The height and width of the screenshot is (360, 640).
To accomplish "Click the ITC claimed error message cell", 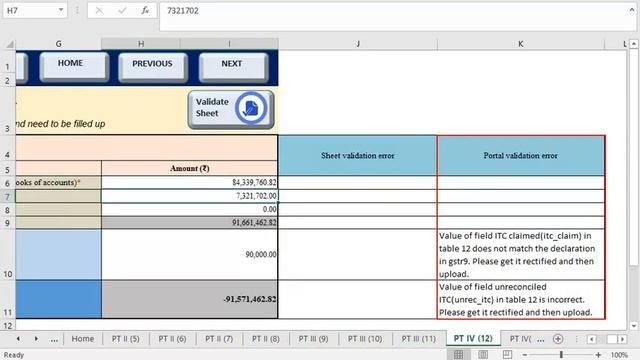I will pos(520,254).
